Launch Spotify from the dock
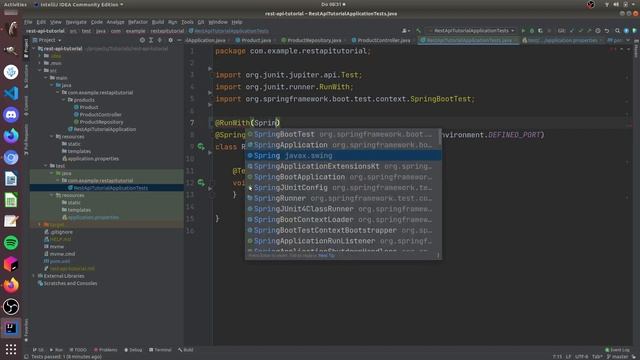640x360 pixels. [11, 242]
